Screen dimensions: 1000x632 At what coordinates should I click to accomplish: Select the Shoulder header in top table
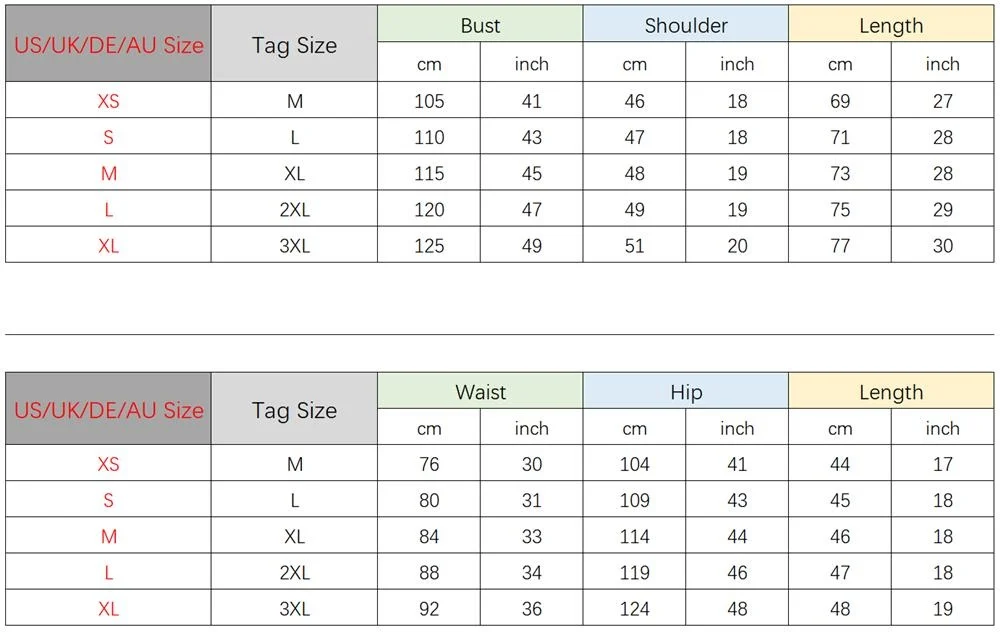tap(686, 25)
